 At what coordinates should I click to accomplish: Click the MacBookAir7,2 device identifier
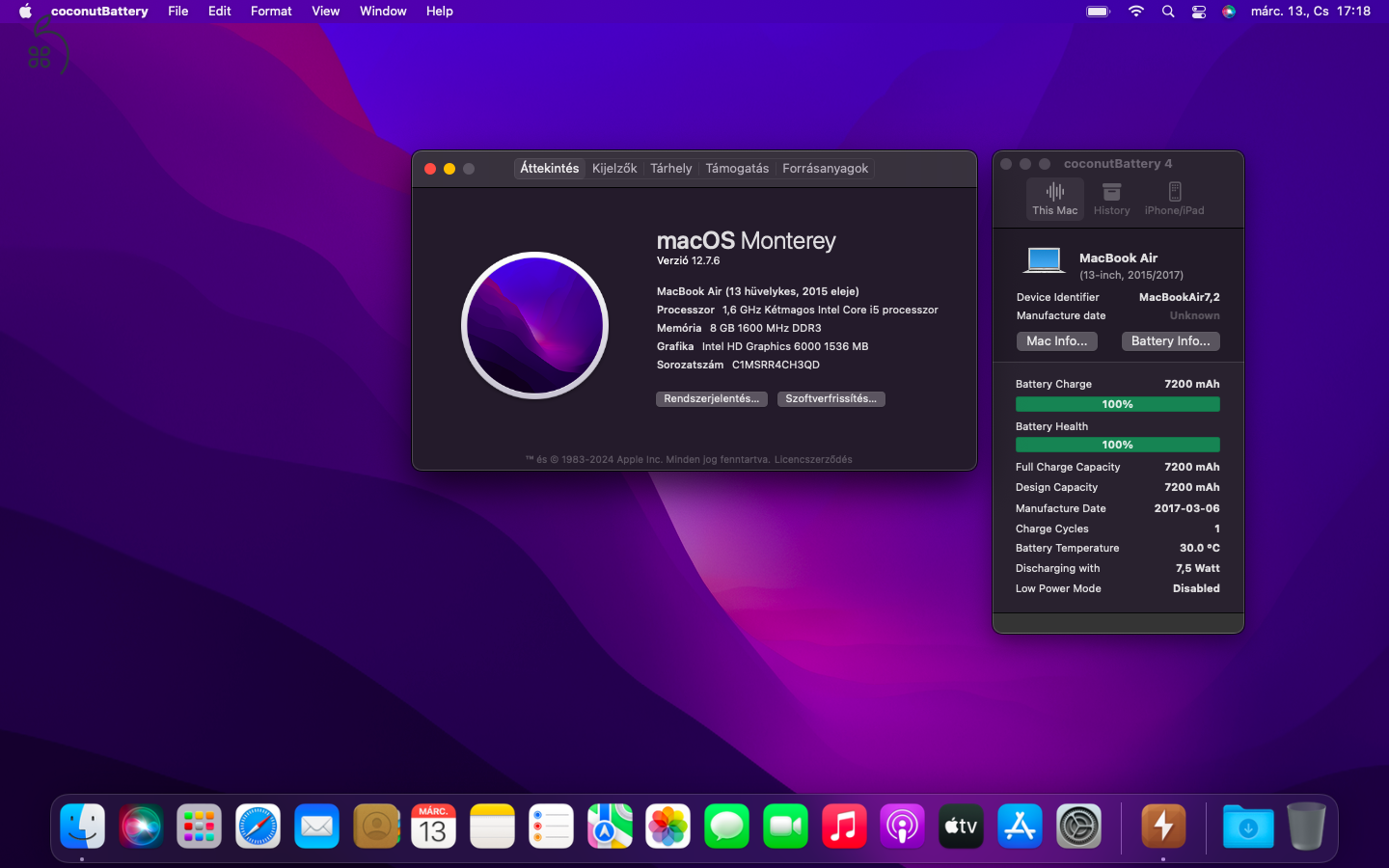tap(1180, 297)
